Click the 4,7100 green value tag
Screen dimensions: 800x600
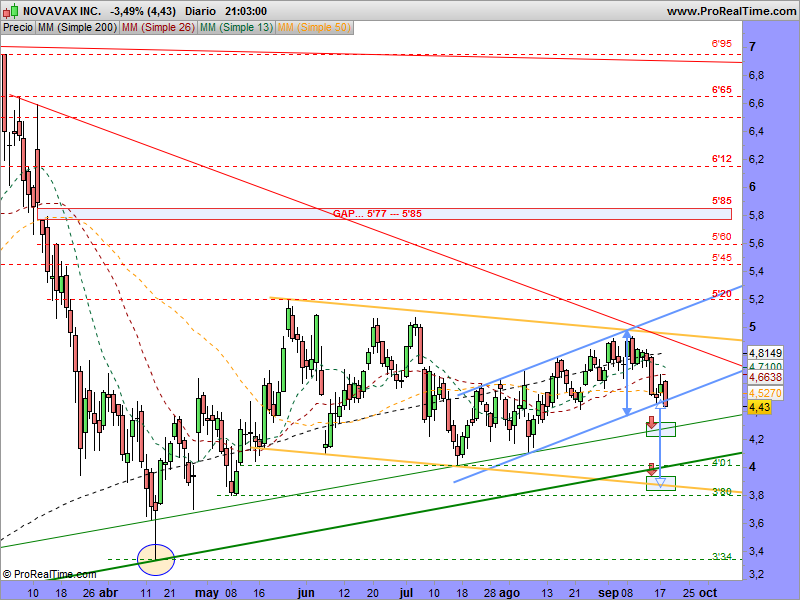[765, 366]
